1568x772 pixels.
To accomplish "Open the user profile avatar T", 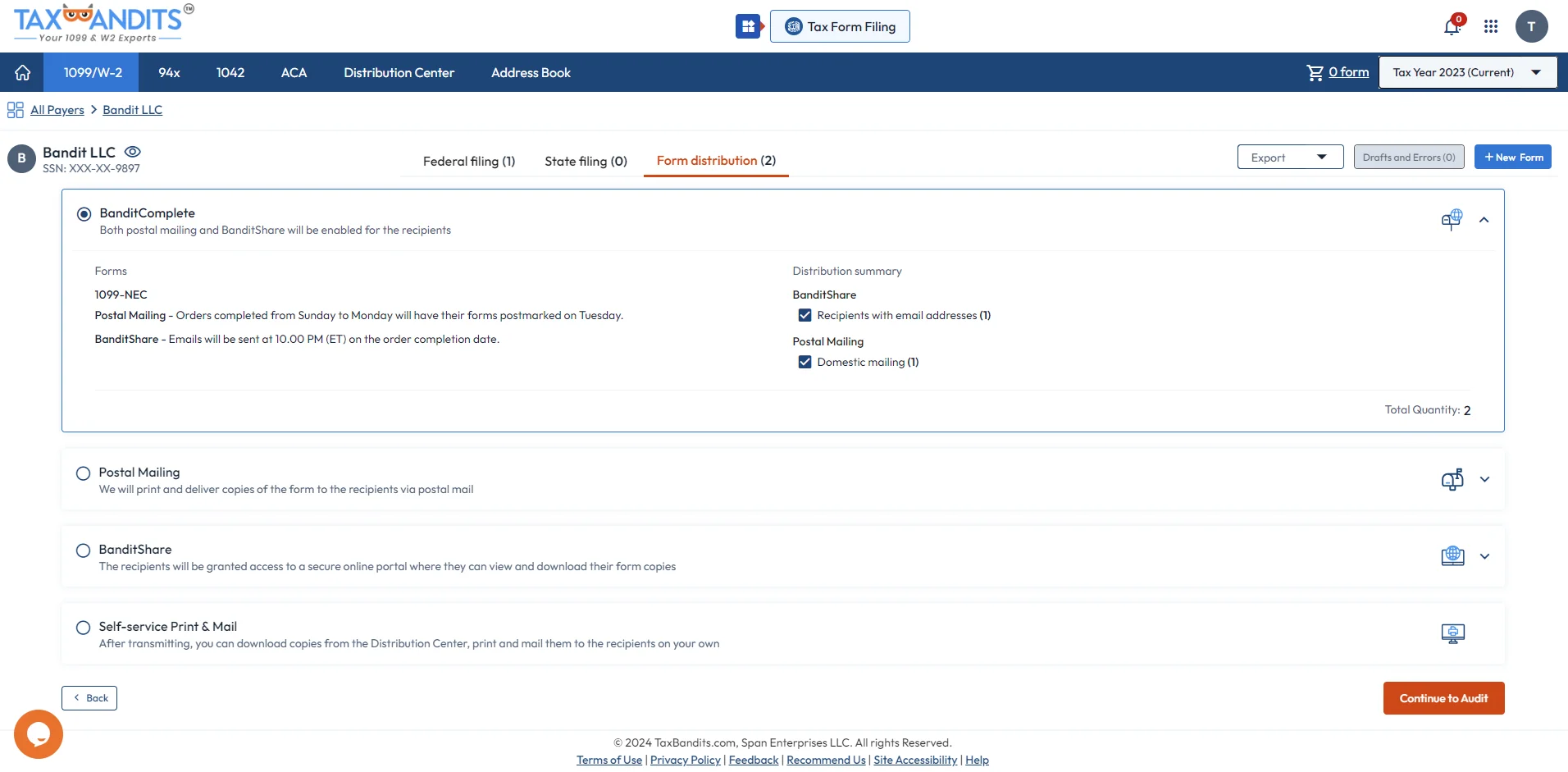I will [x=1531, y=26].
